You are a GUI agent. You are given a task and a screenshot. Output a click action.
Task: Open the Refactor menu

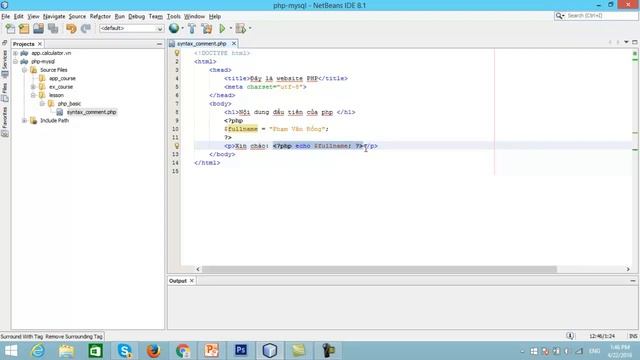click(x=100, y=16)
